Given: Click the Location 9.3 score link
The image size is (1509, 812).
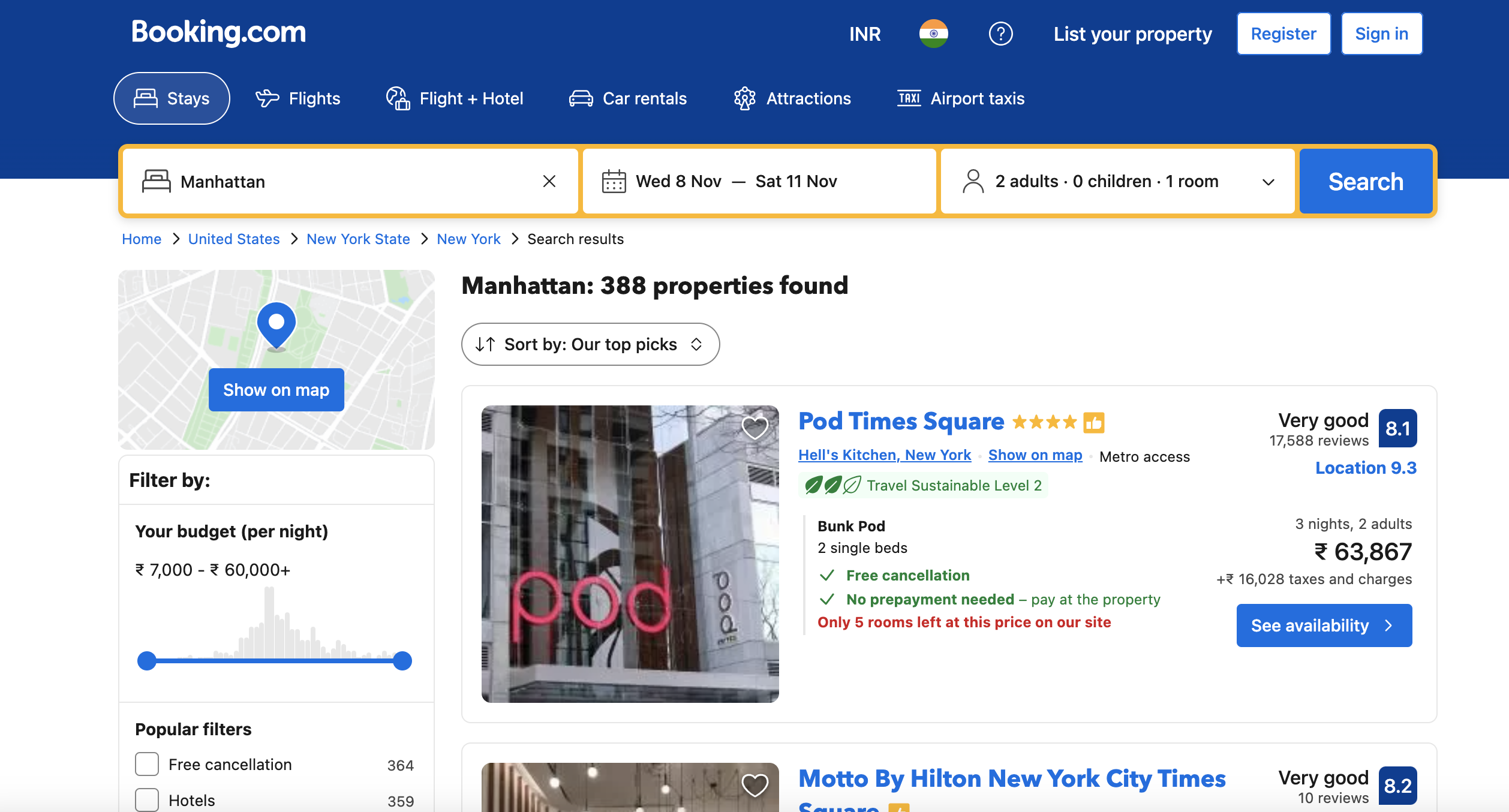Looking at the screenshot, I should (1366, 468).
